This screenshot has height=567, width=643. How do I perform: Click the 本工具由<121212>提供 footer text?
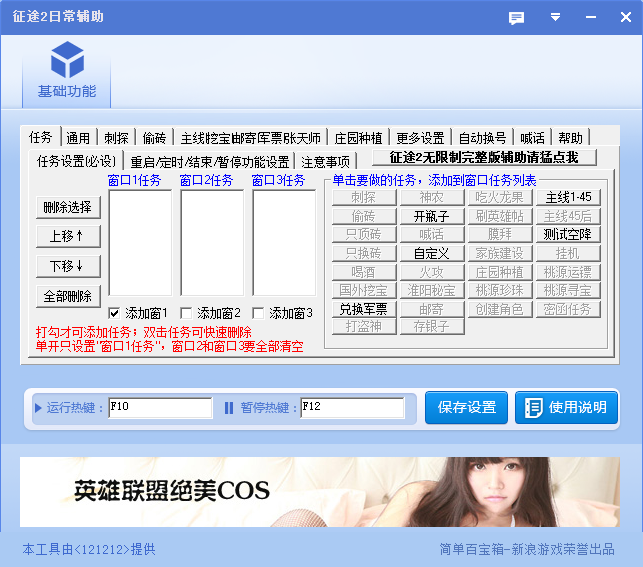point(89,549)
